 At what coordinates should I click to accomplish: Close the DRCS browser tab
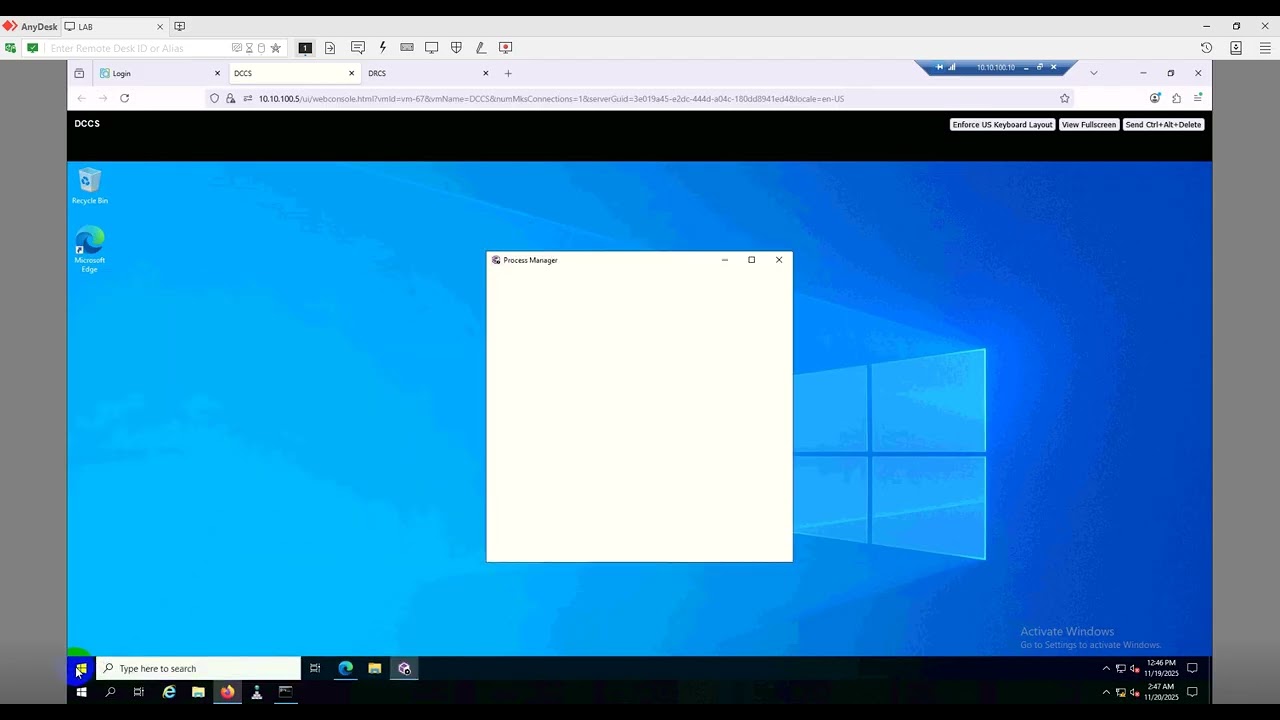click(486, 73)
